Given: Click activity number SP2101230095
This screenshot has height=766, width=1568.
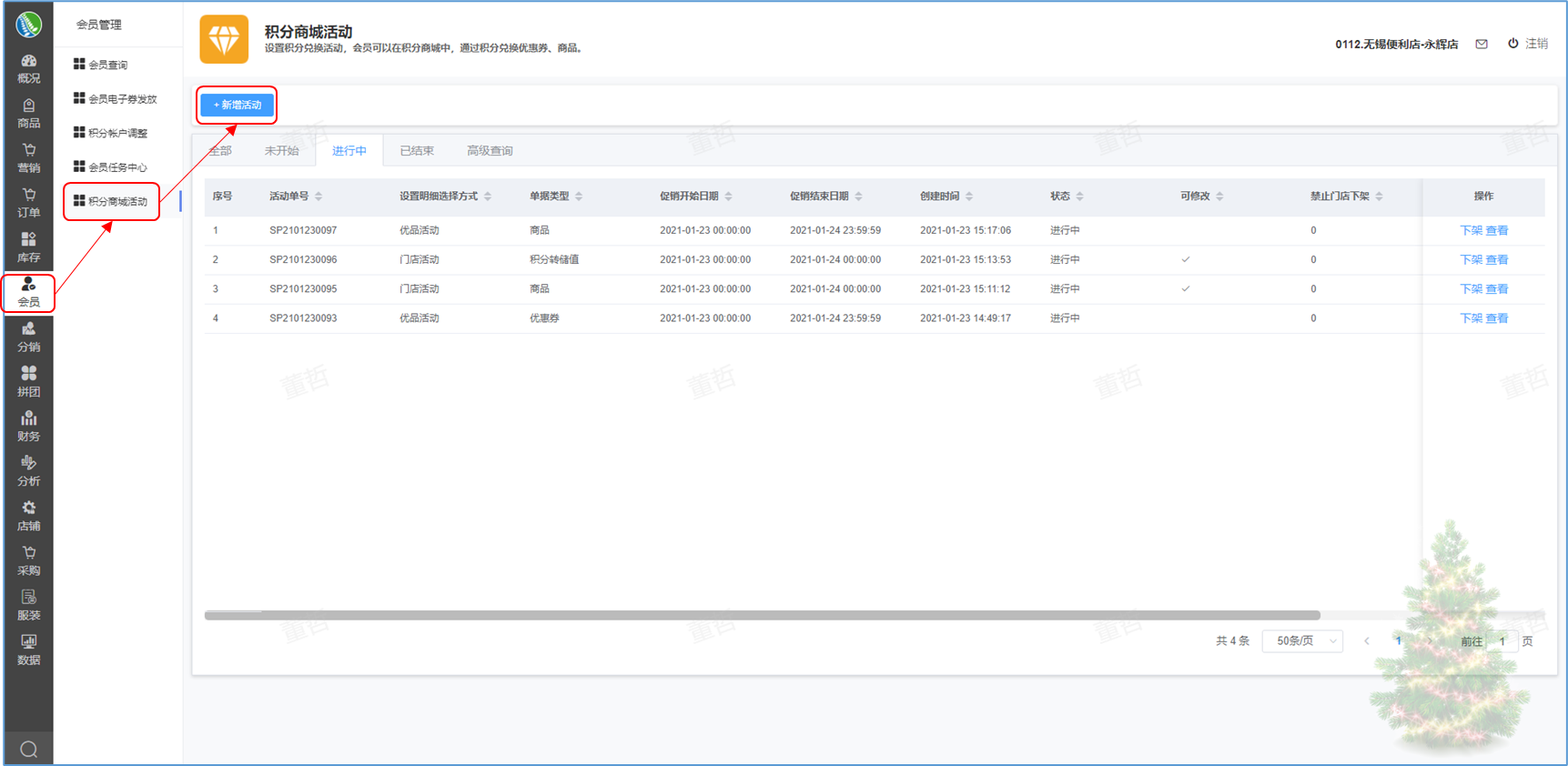Looking at the screenshot, I should tap(303, 288).
